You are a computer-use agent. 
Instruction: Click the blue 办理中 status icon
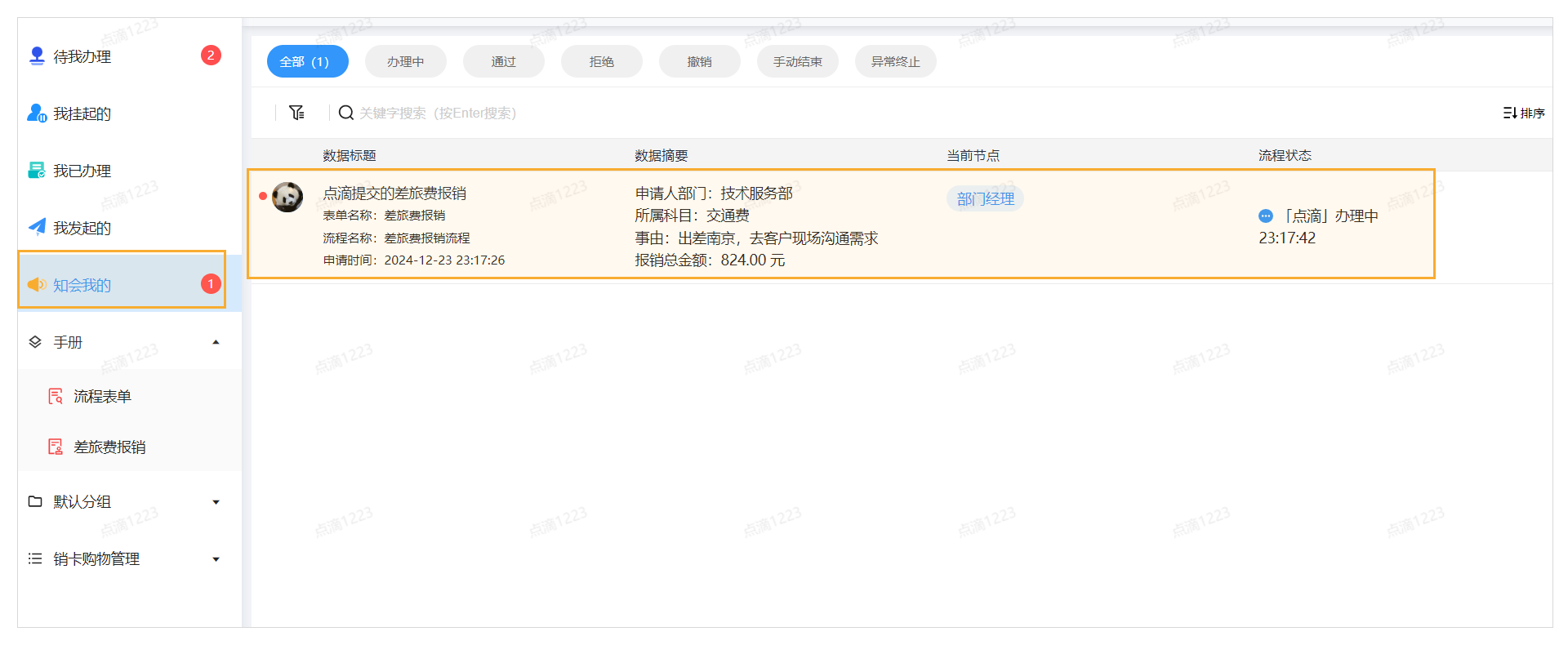(1266, 216)
